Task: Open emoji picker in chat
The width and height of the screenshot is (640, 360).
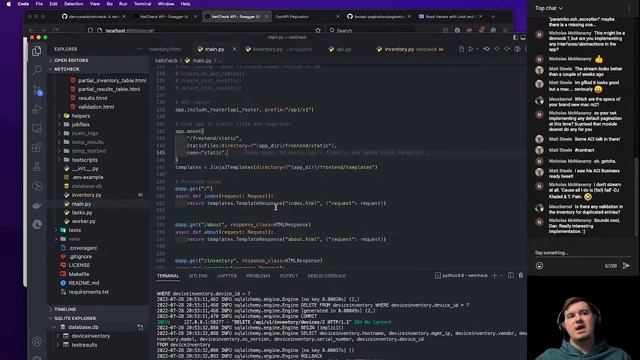Action: point(539,266)
